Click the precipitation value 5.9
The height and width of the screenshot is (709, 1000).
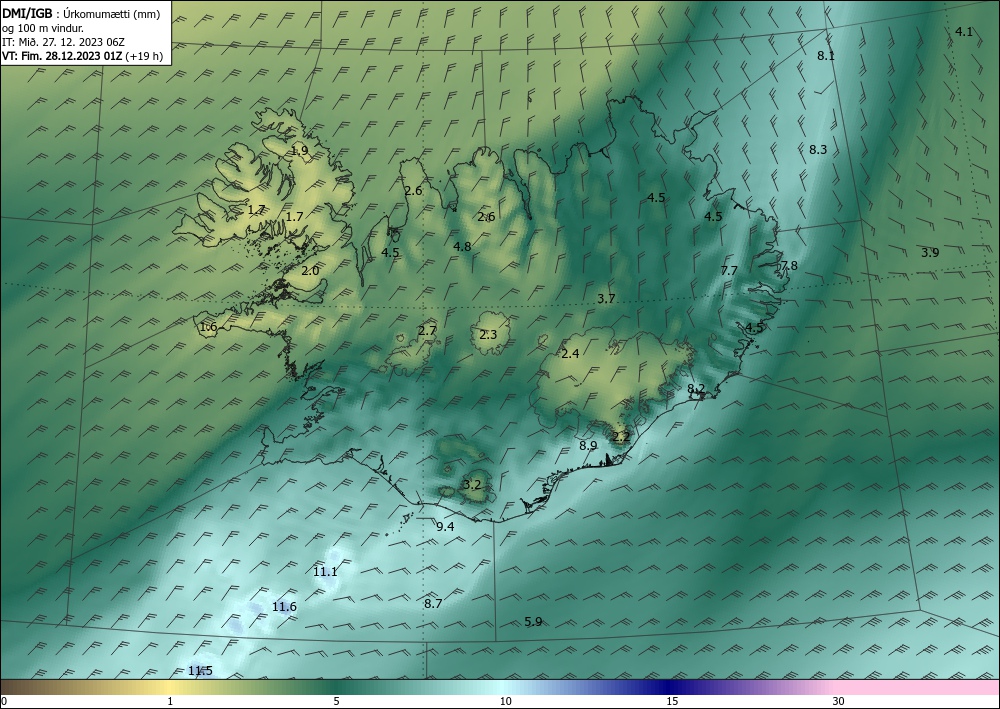(533, 622)
